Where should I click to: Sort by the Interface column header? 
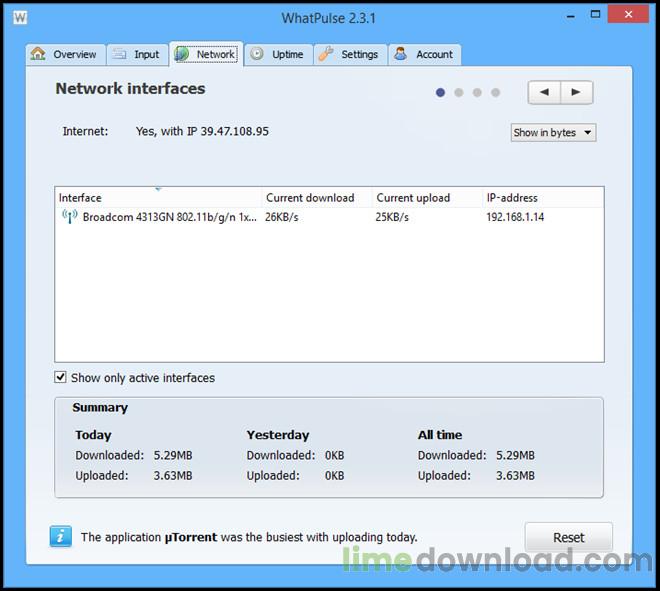[x=158, y=198]
